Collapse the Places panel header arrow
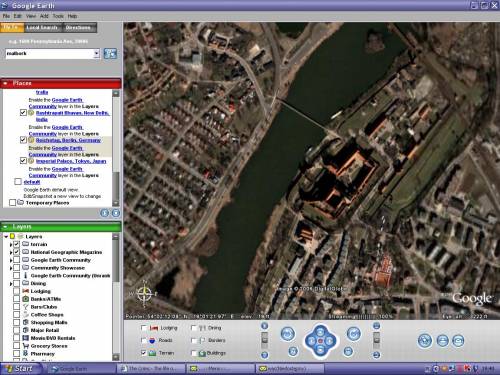500x375 pixels. click(5, 83)
